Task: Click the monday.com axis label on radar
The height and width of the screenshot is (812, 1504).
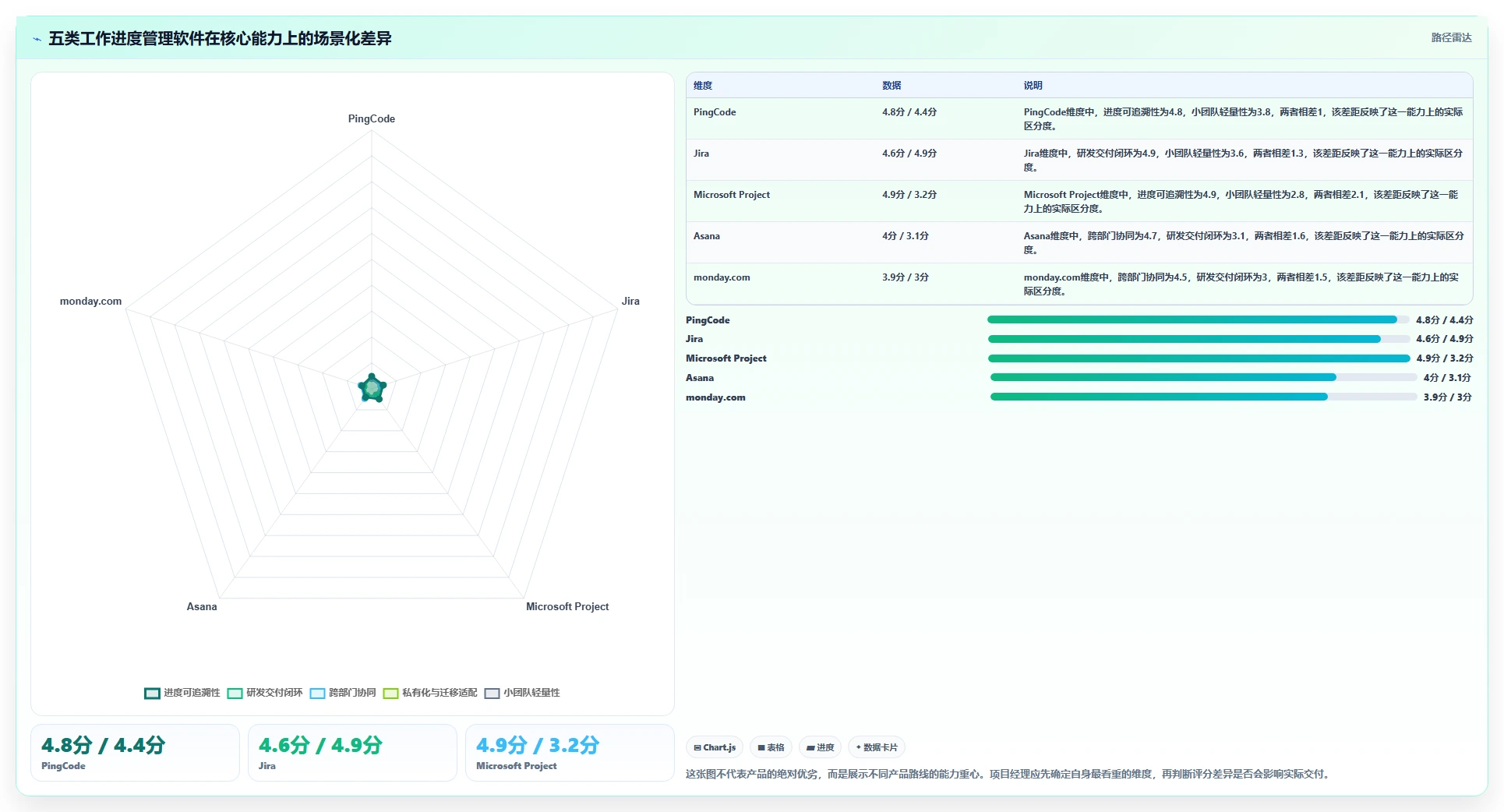Action: click(x=90, y=301)
